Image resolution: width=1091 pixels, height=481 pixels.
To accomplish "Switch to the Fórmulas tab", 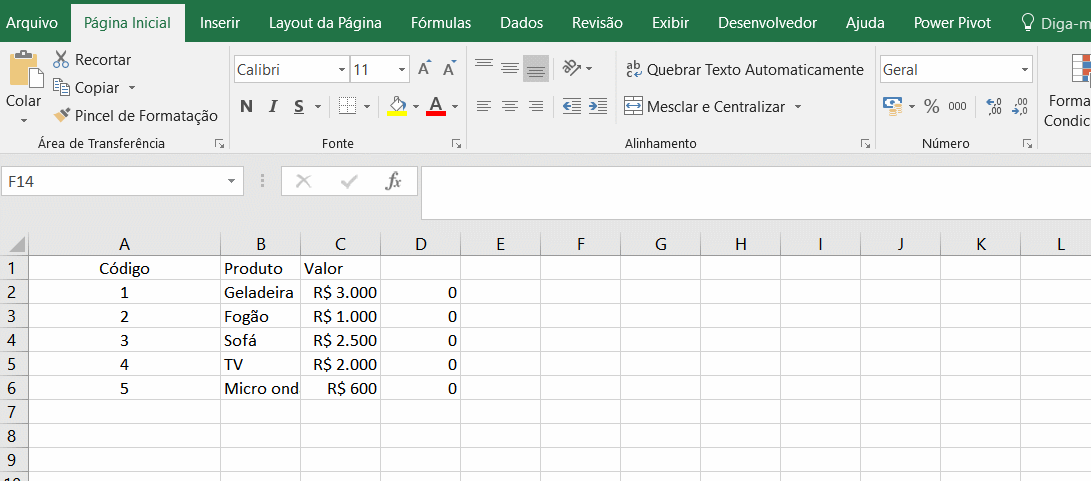I will 441,22.
